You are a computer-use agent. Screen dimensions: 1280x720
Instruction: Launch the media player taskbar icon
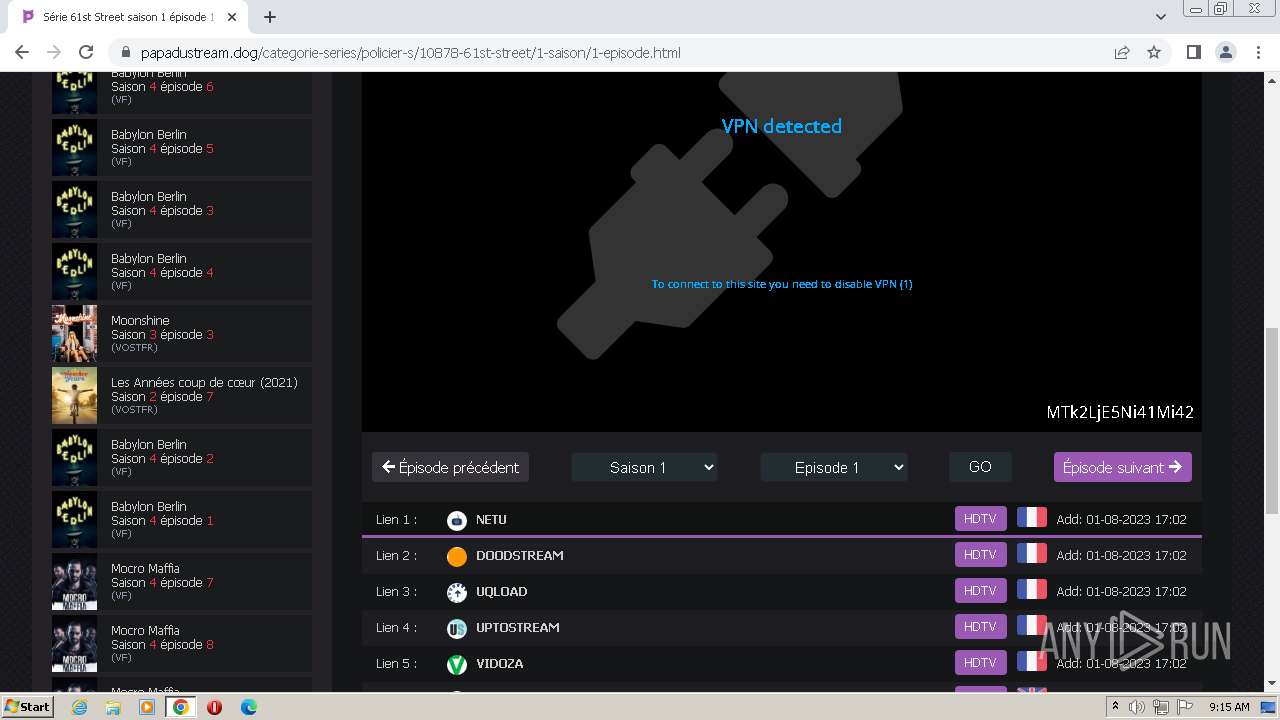click(147, 707)
